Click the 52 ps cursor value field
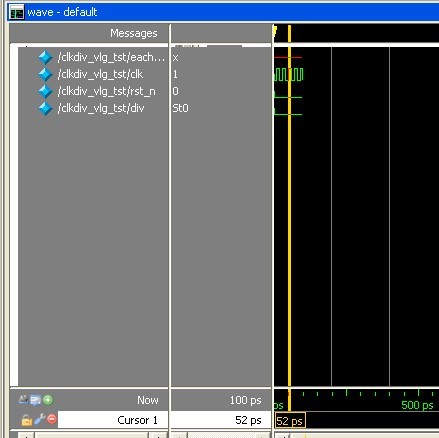The height and width of the screenshot is (438, 439). [221, 420]
